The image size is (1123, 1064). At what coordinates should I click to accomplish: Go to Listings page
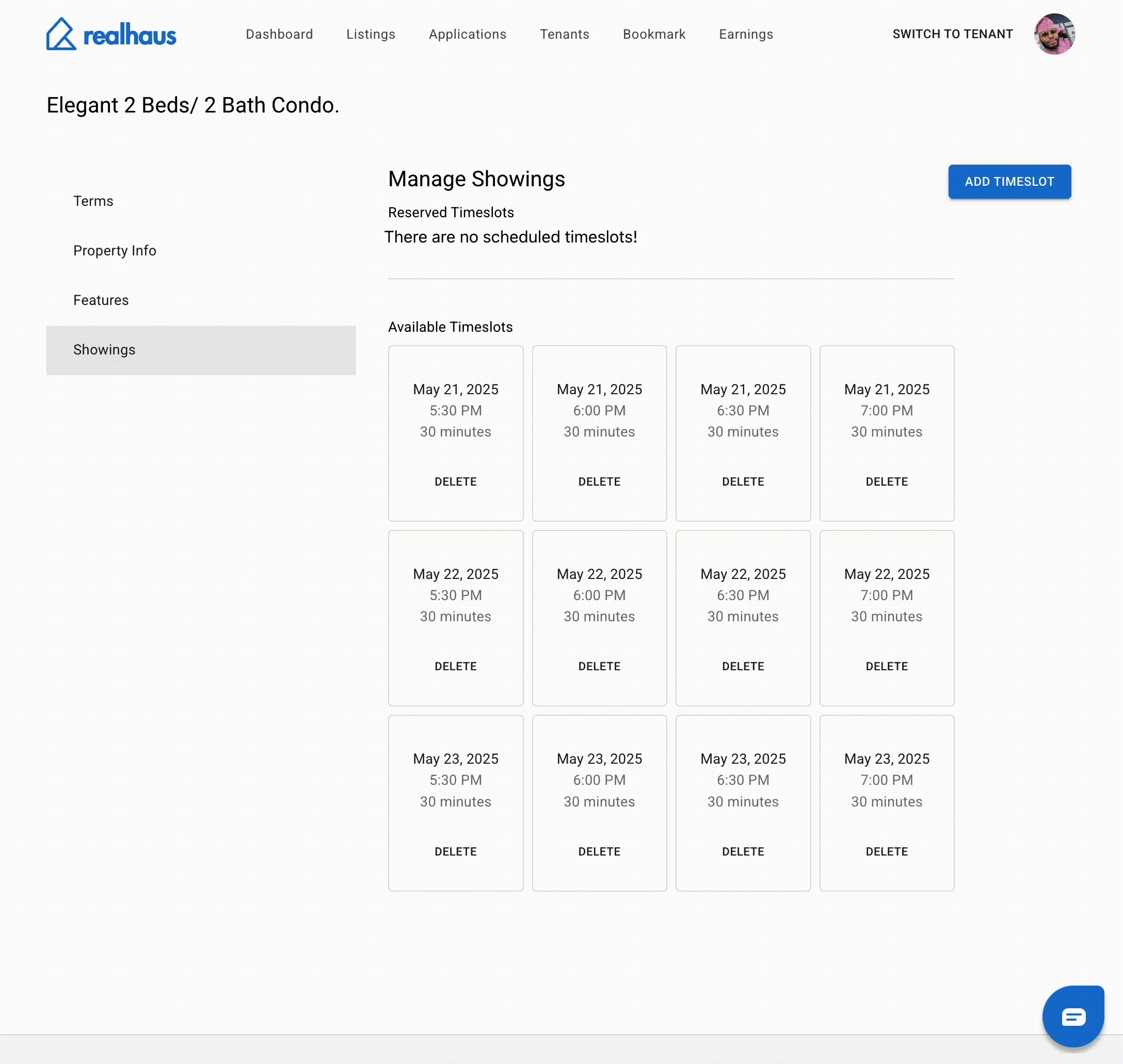[x=371, y=34]
